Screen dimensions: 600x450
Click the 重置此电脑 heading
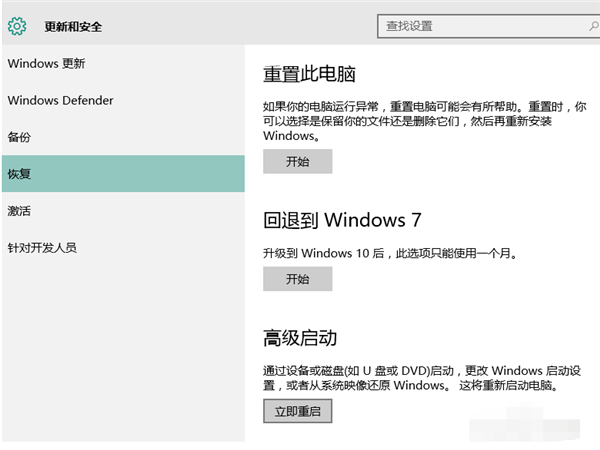pyautogui.click(x=310, y=75)
